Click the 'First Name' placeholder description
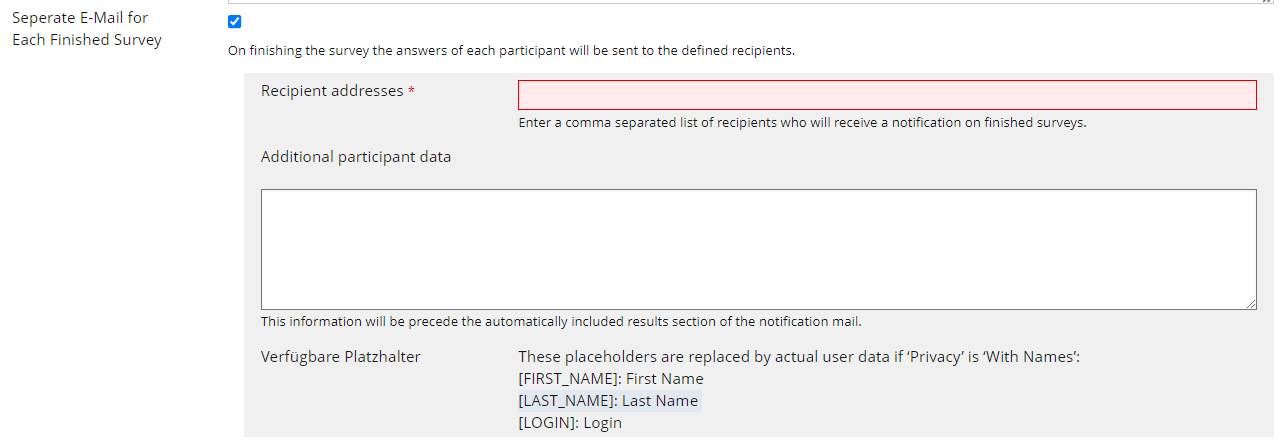 point(665,379)
